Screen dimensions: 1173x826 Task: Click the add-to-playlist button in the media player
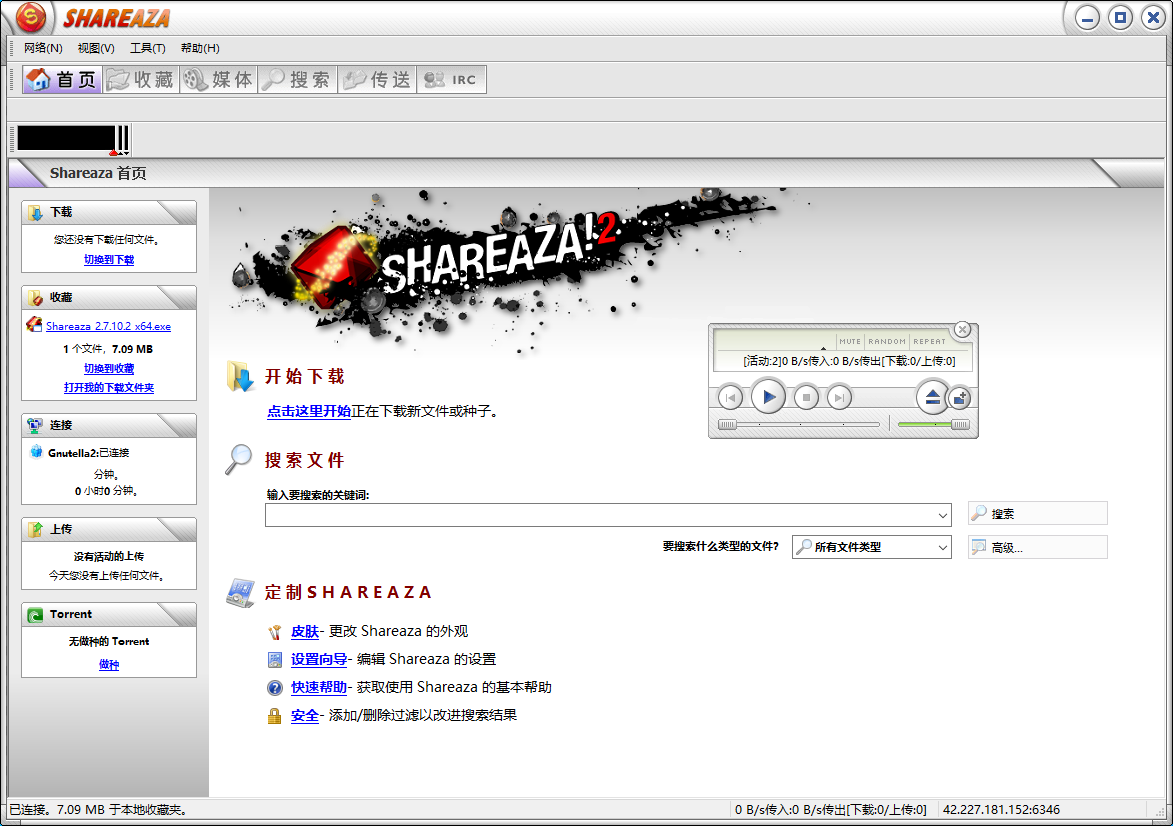960,397
